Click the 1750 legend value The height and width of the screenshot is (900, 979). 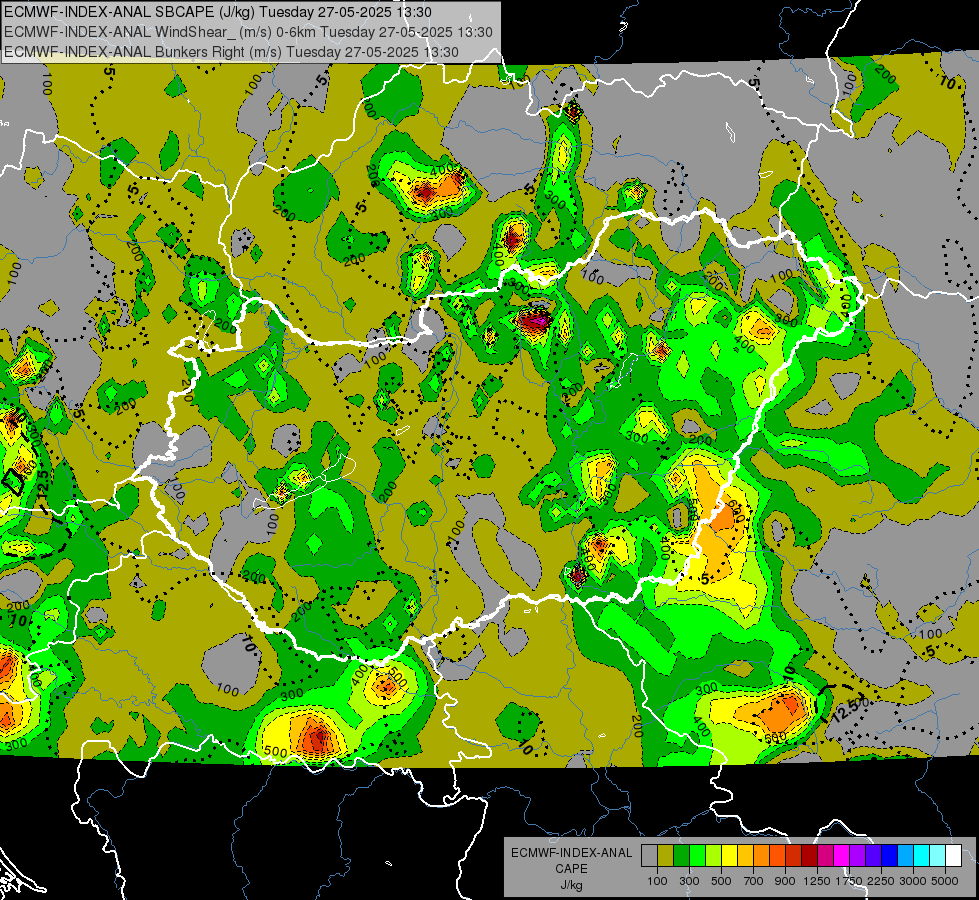pyautogui.click(x=849, y=881)
